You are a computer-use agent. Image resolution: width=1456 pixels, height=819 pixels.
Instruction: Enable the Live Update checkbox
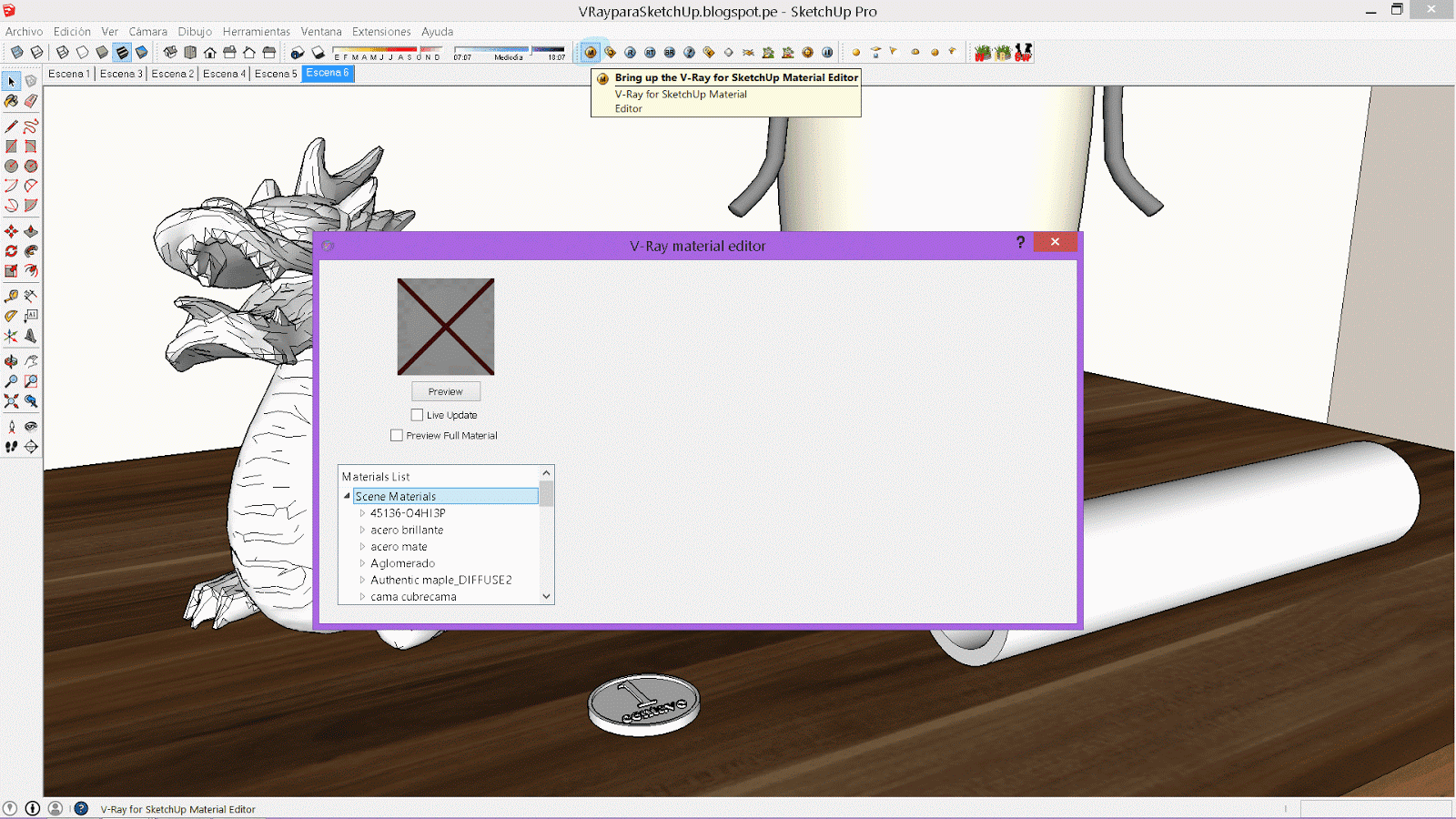417,415
